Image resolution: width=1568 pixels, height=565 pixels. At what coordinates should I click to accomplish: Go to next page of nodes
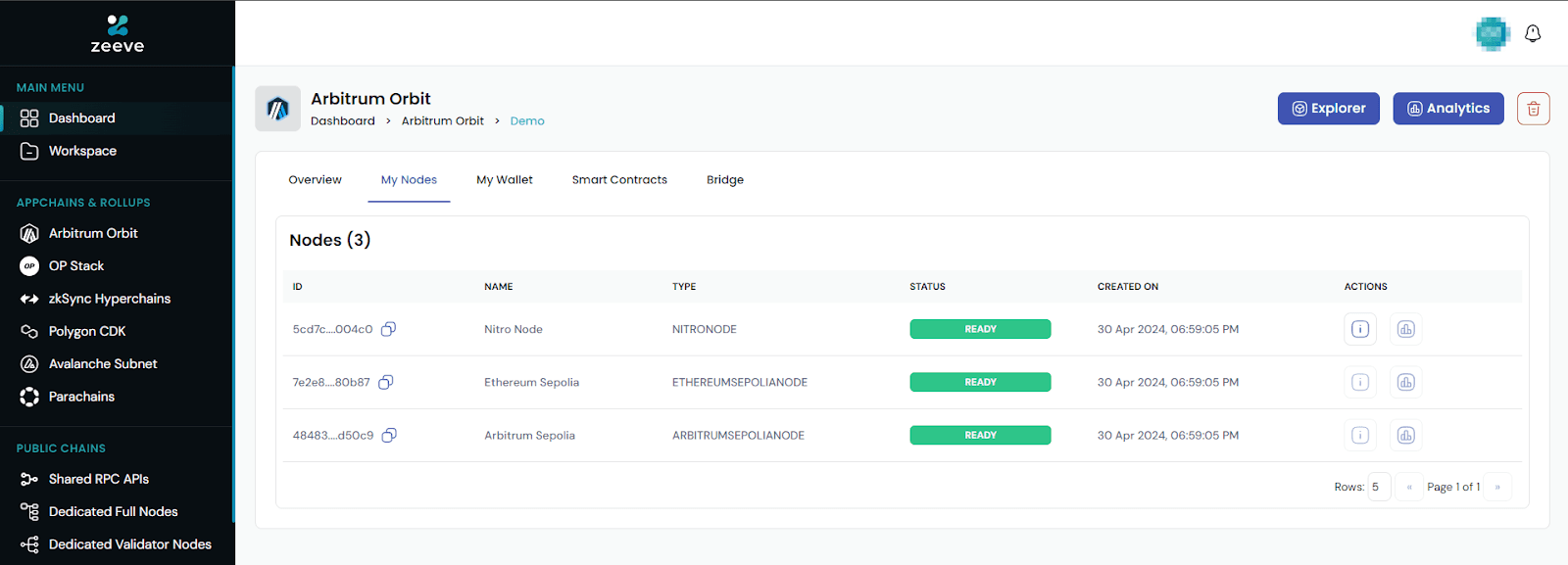(1497, 487)
